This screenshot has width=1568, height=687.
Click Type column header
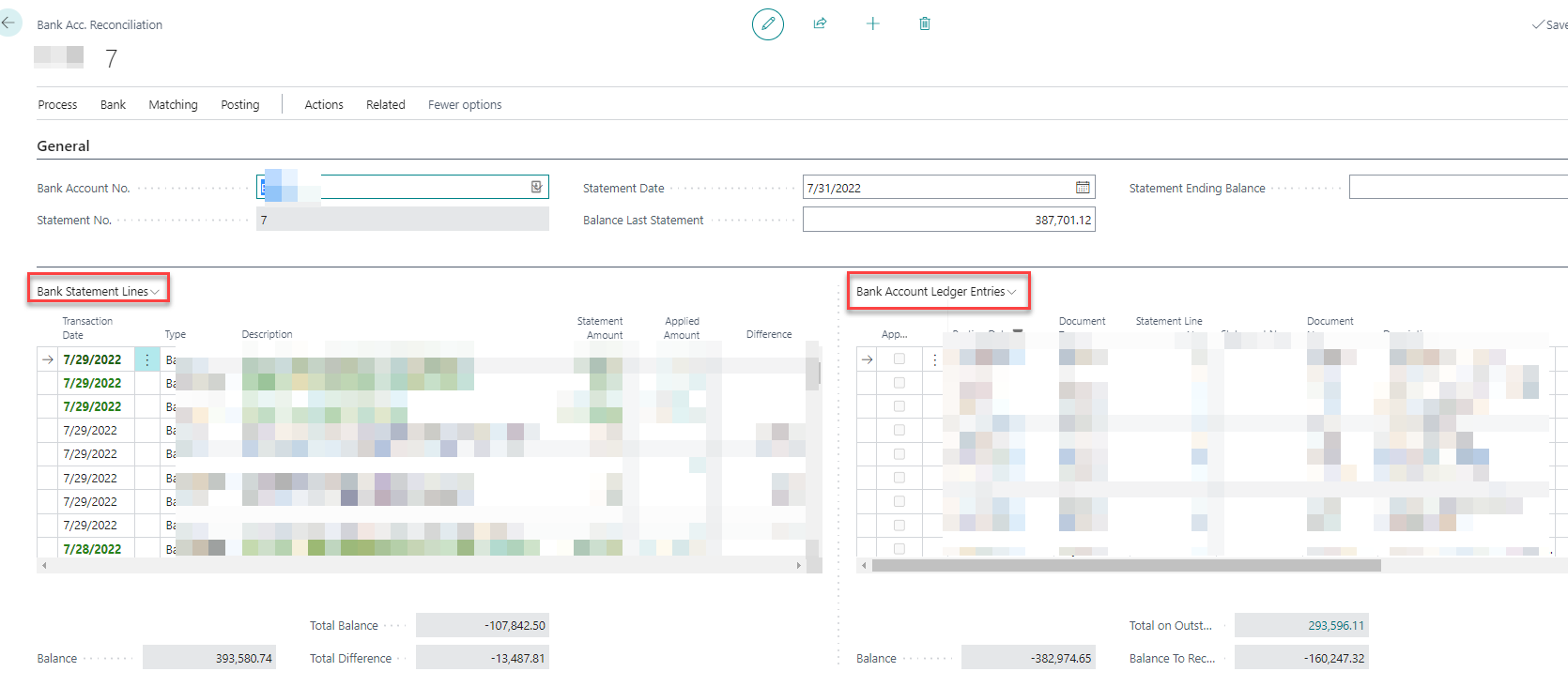click(x=176, y=334)
